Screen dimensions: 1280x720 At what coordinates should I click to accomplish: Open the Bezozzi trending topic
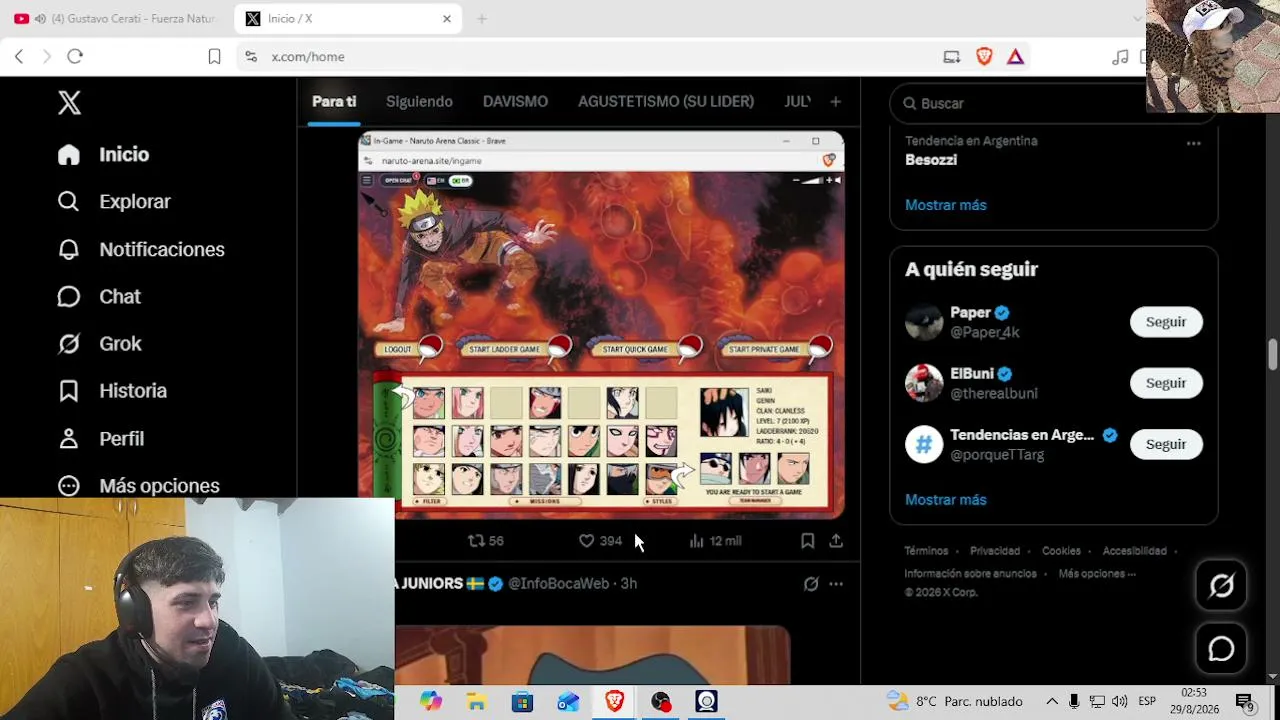click(x=931, y=160)
